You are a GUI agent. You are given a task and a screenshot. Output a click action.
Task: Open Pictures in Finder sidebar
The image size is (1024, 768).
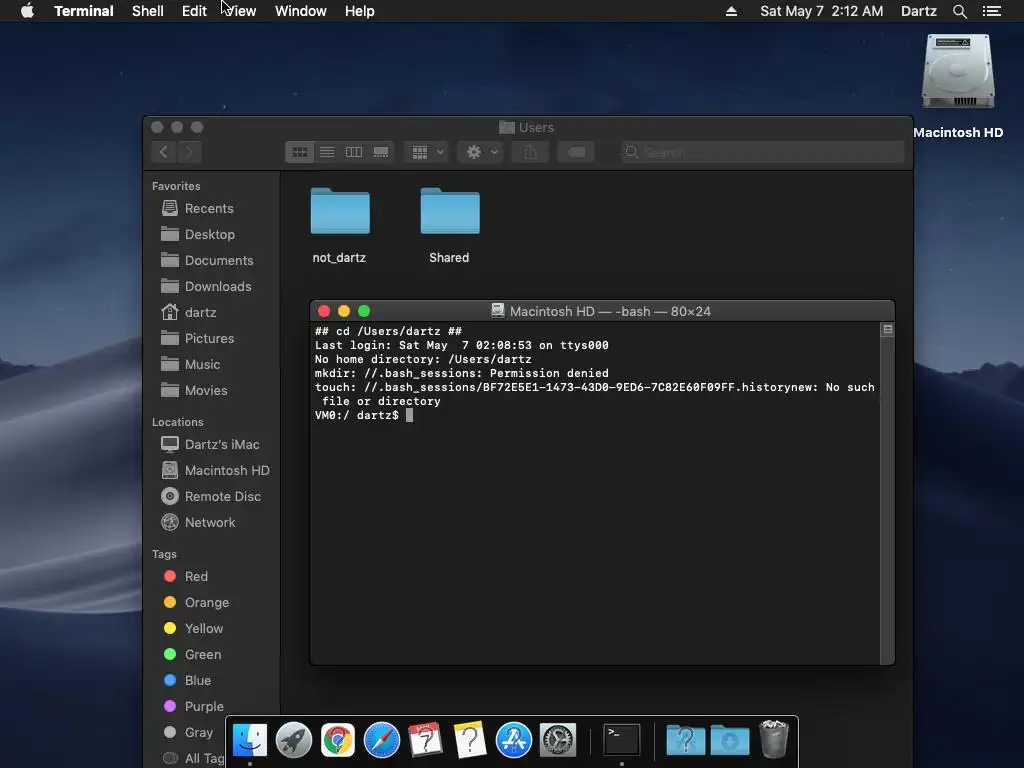pos(209,338)
